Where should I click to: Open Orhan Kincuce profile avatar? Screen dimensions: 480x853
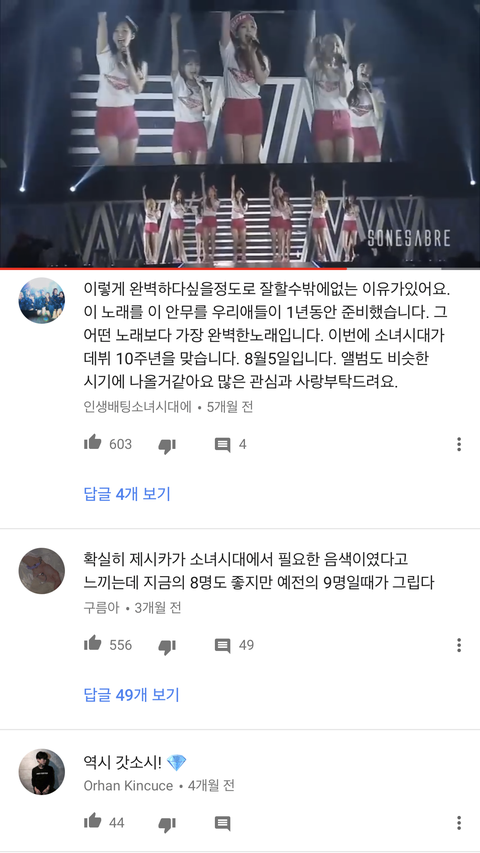click(x=42, y=771)
